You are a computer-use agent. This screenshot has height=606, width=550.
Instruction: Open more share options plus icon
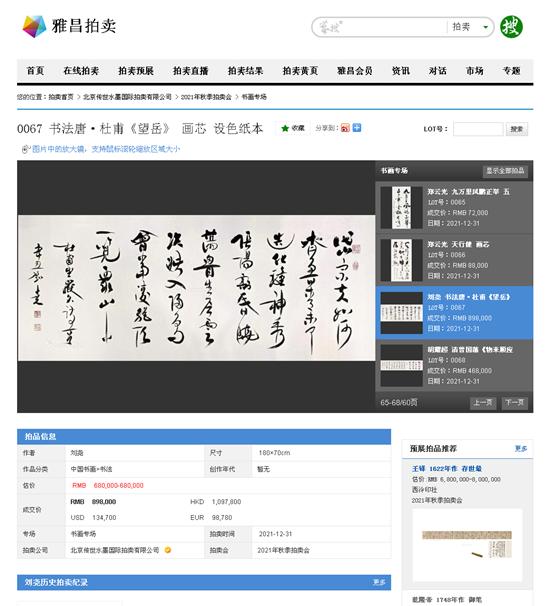coord(357,128)
